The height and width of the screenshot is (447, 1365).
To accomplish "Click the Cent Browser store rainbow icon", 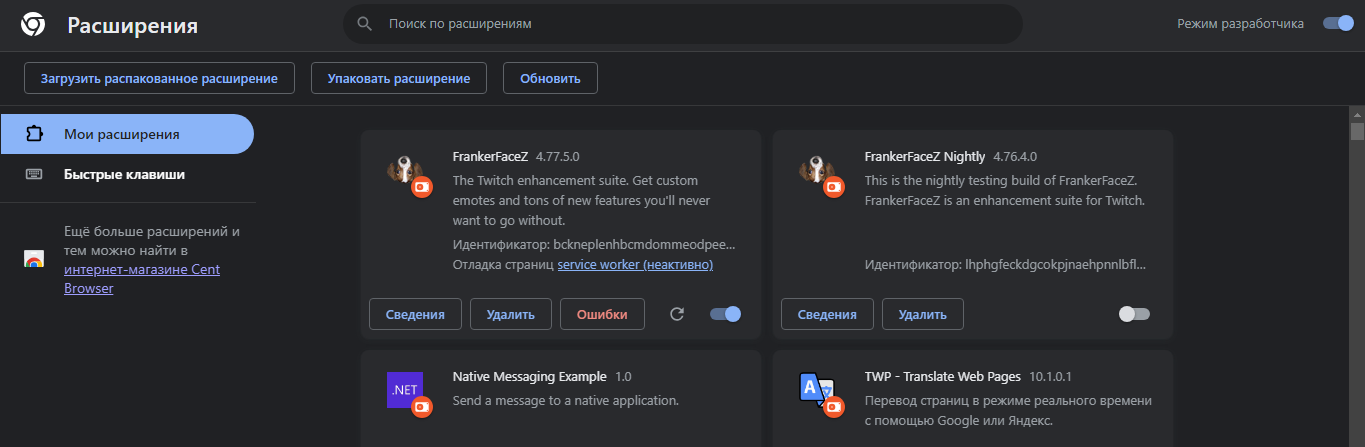I will 34,259.
